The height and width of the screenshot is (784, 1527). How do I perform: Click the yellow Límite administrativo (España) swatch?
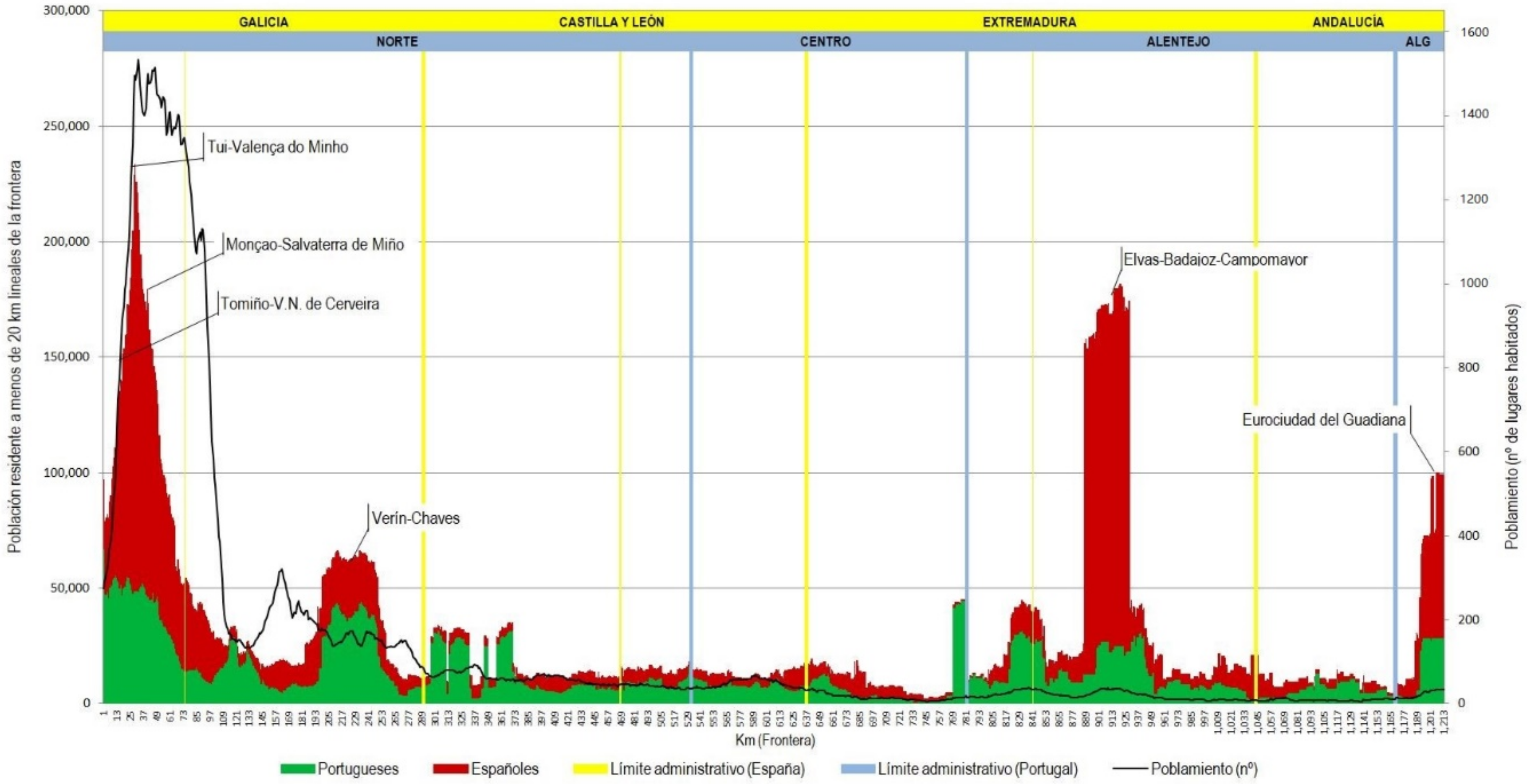coord(591,769)
